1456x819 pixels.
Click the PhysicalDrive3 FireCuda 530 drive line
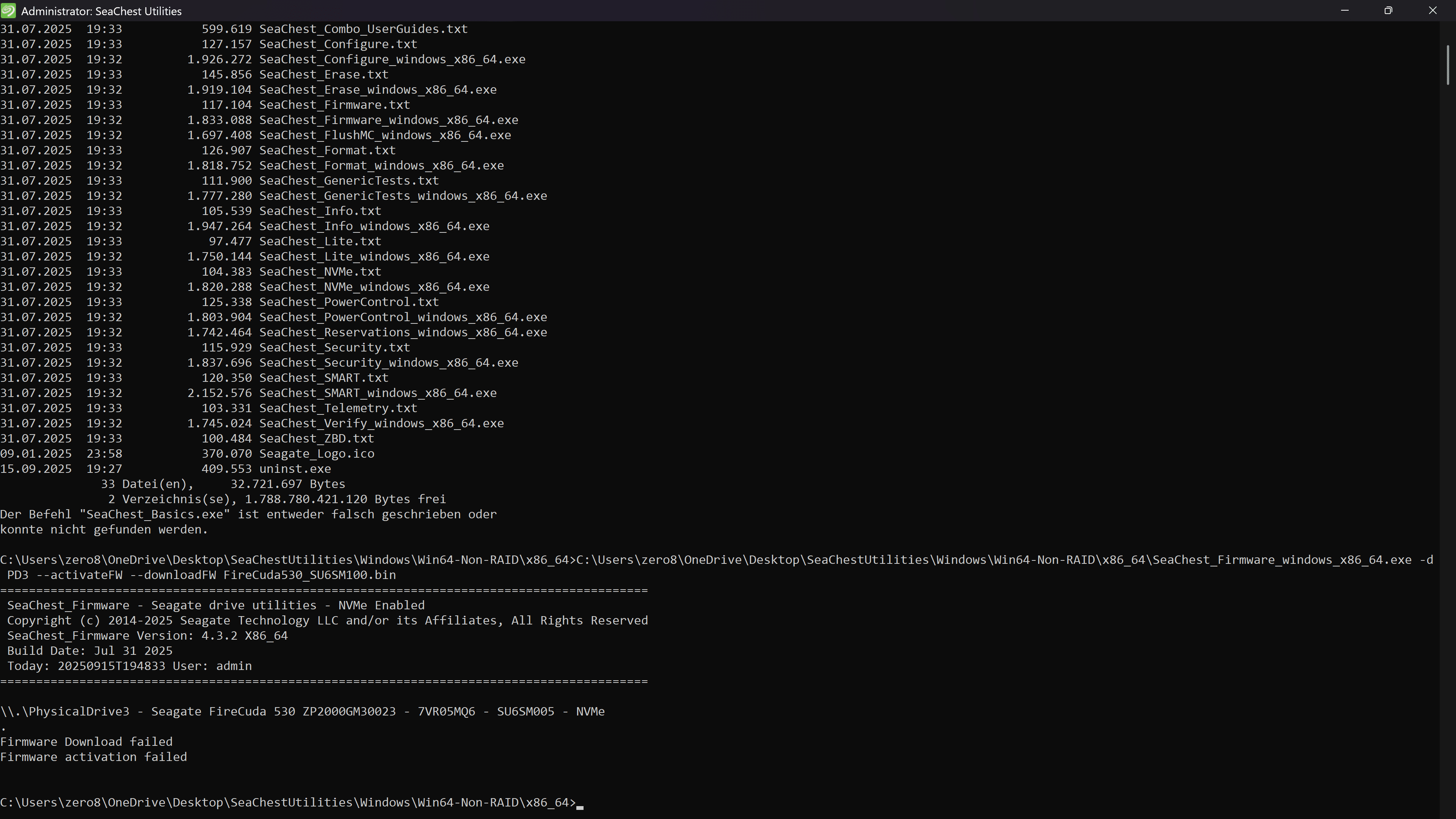[x=303, y=712]
